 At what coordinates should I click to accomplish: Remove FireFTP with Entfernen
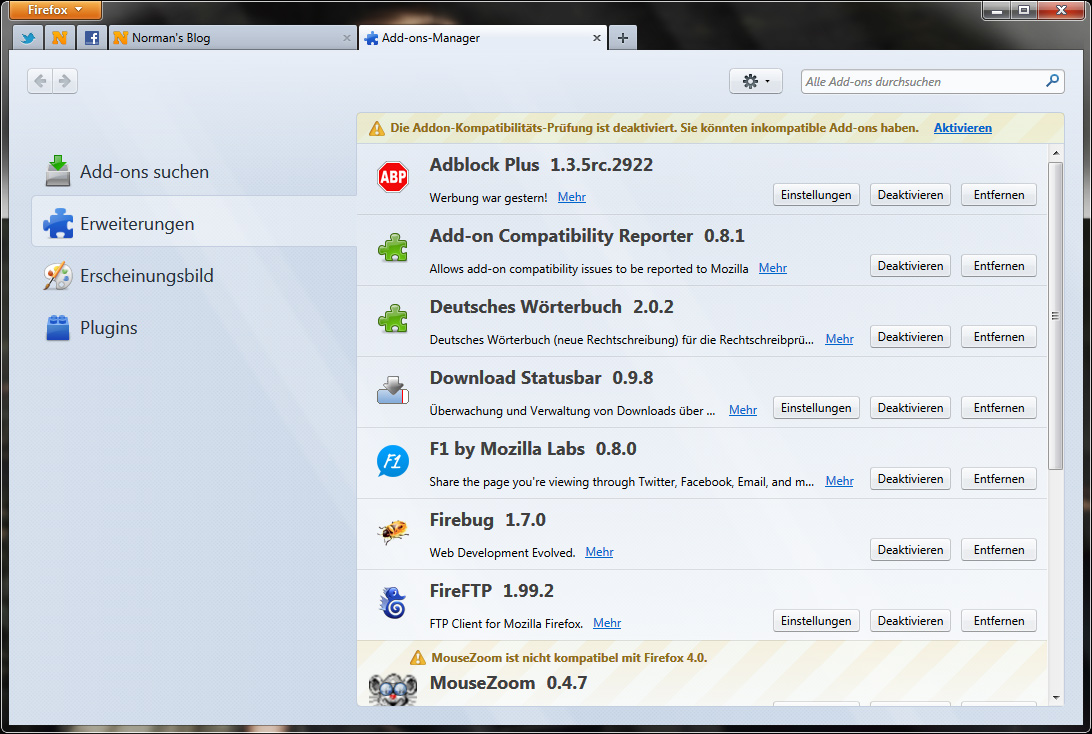click(999, 621)
